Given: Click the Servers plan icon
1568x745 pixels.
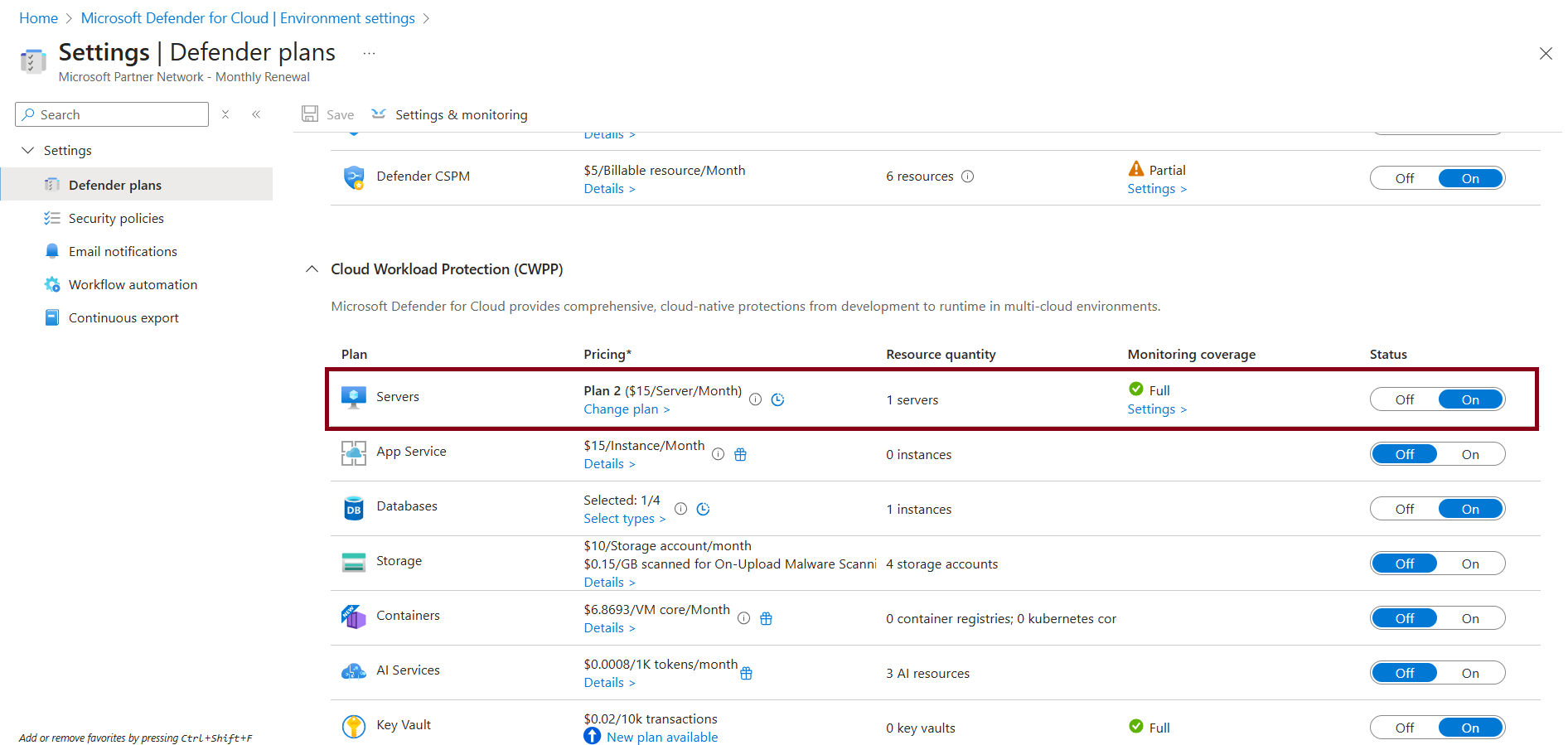Looking at the screenshot, I should pyautogui.click(x=354, y=397).
